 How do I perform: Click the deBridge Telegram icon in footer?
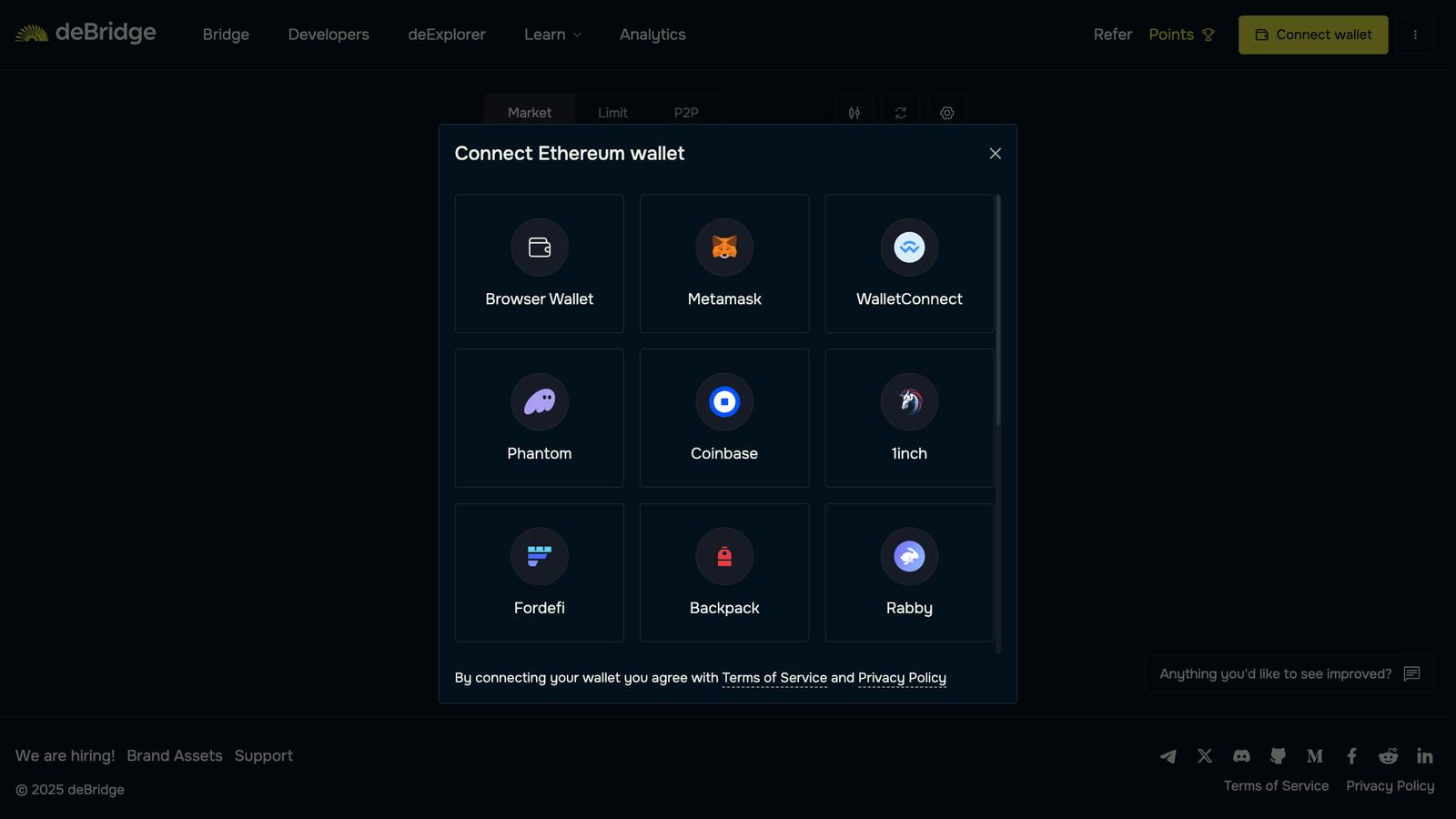(x=1168, y=755)
